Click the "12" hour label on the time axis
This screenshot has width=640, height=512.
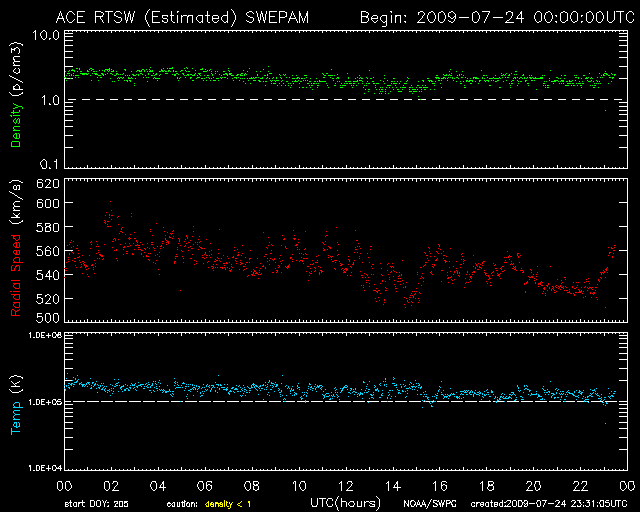pyautogui.click(x=346, y=486)
